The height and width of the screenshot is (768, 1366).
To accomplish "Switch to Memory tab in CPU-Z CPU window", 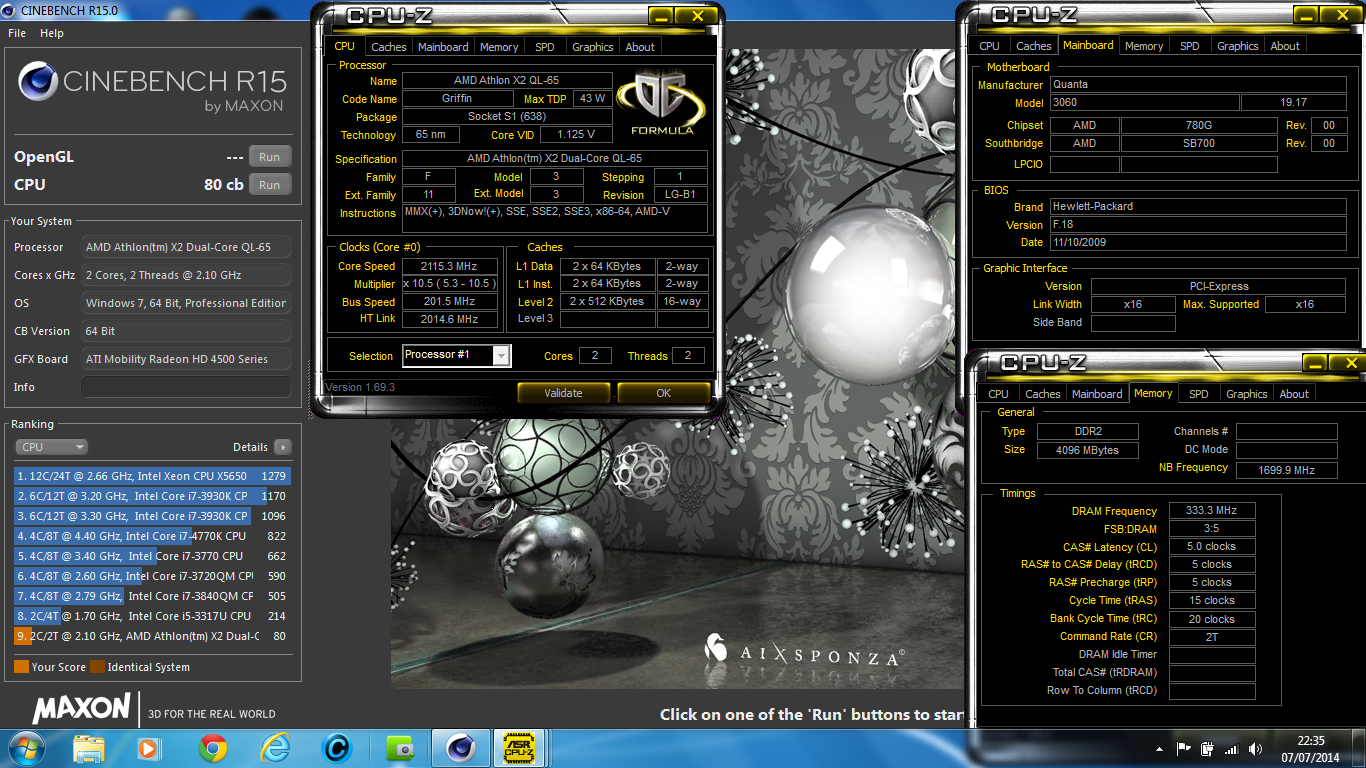I will (x=499, y=47).
